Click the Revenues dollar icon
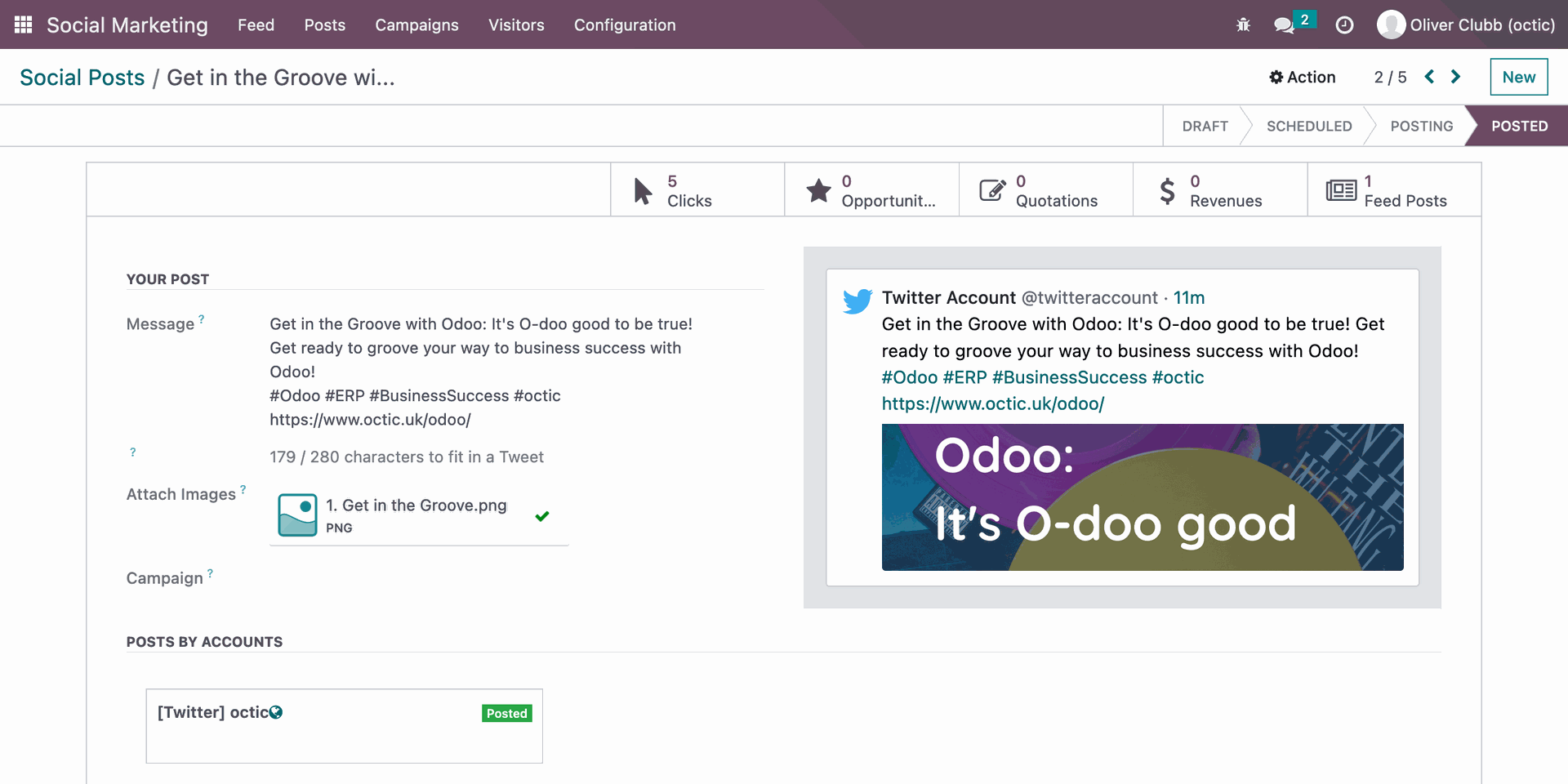Viewport: 1568px width, 784px height. coord(1167,190)
